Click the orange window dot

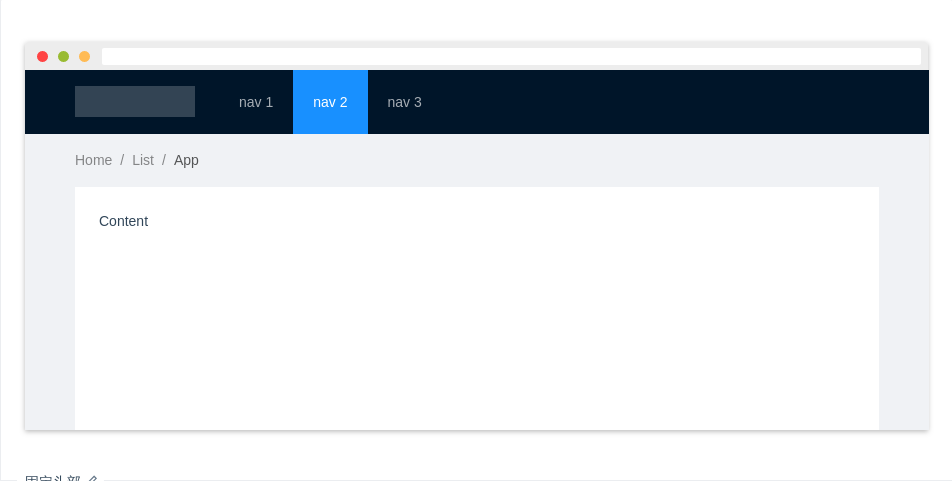84,56
